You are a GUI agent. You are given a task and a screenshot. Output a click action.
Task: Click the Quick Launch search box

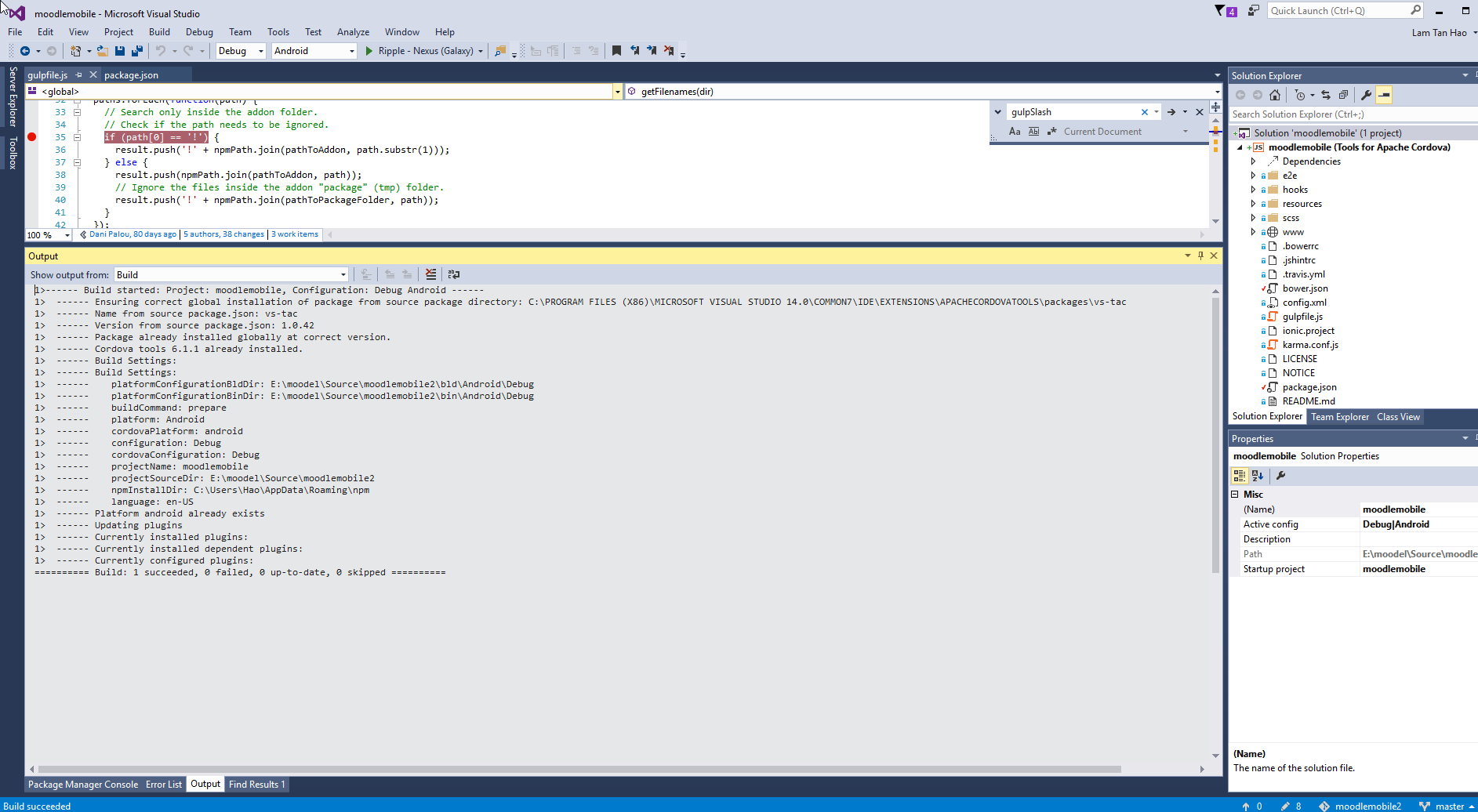1345,11
